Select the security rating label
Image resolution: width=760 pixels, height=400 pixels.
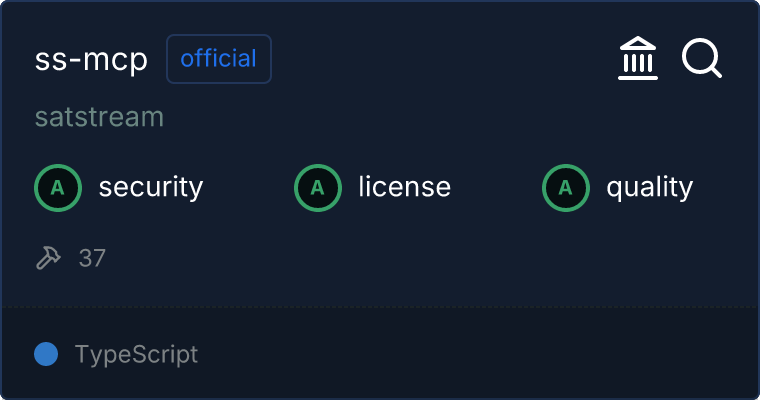pyautogui.click(x=150, y=187)
